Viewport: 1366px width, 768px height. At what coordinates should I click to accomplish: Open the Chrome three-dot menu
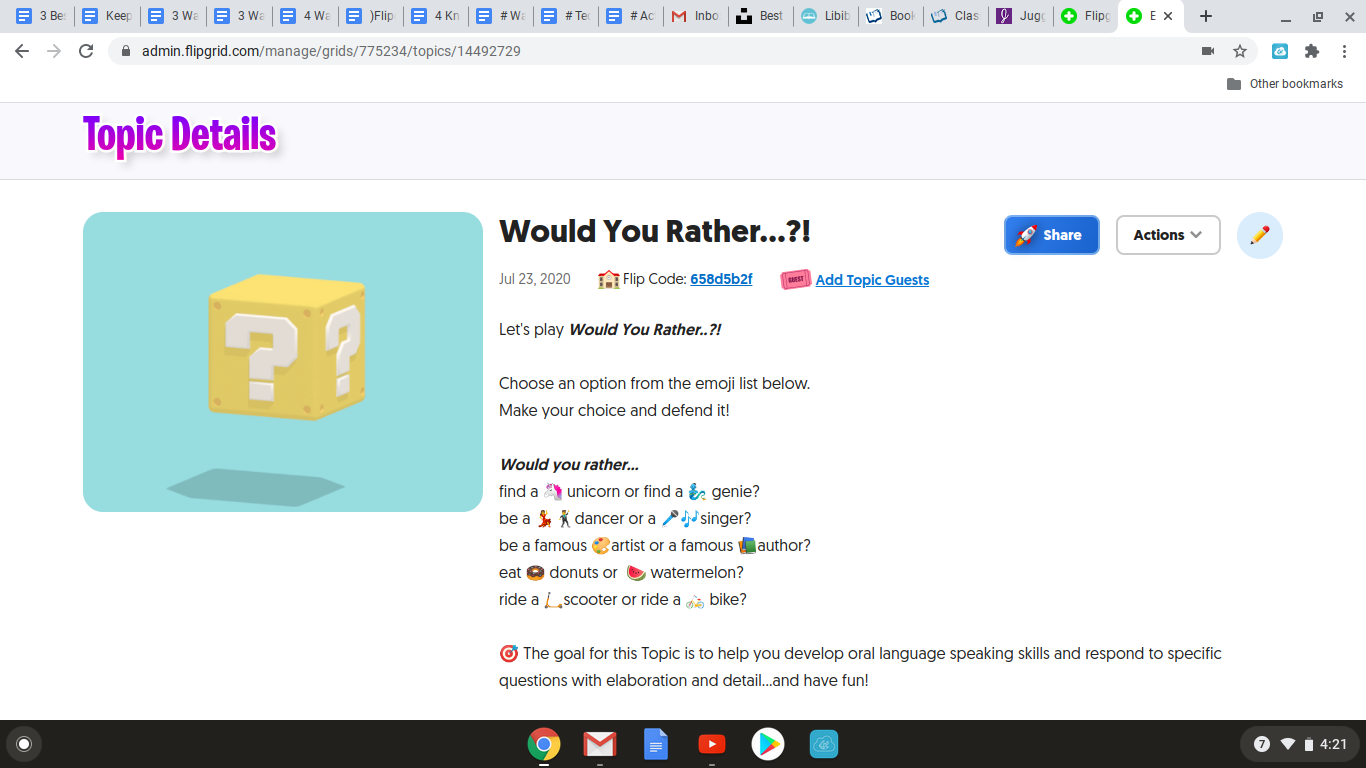click(x=1344, y=51)
